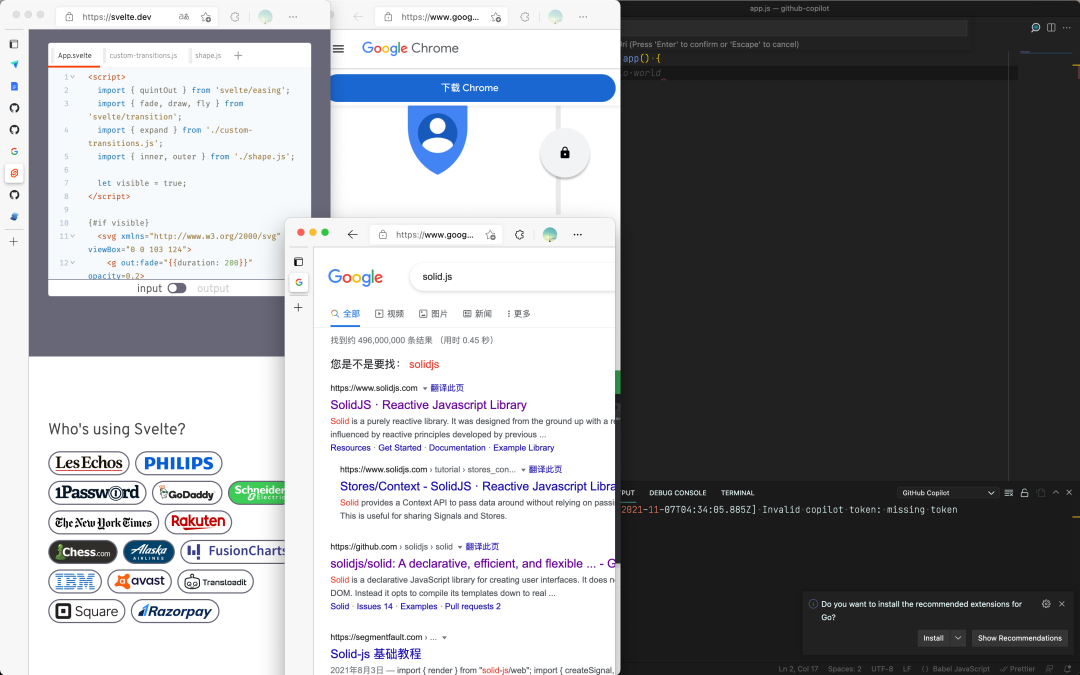Open extensions icon in Google search window toolbar
1080x675 pixels.
(x=519, y=235)
